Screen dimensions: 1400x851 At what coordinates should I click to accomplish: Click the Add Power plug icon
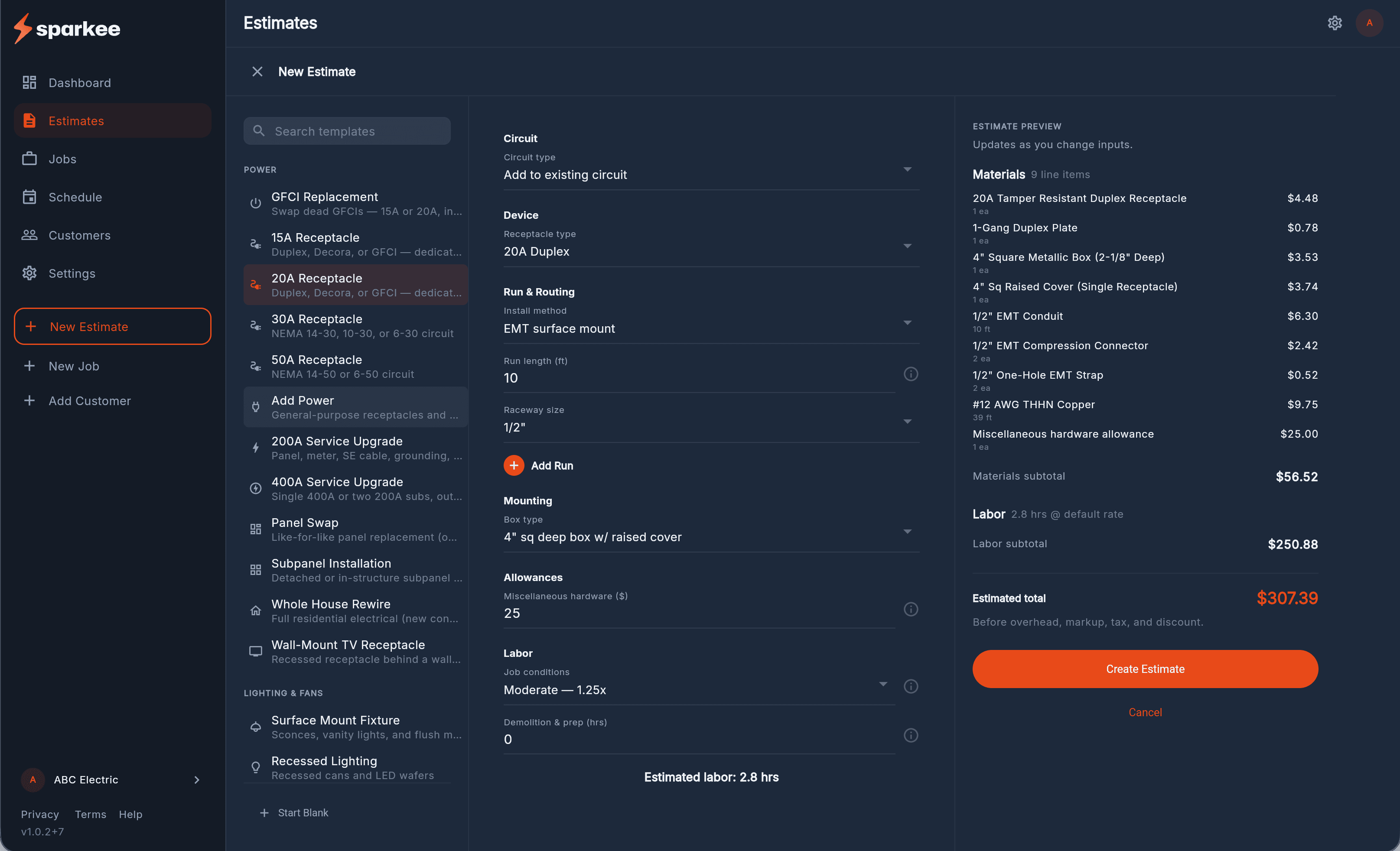coord(256,407)
